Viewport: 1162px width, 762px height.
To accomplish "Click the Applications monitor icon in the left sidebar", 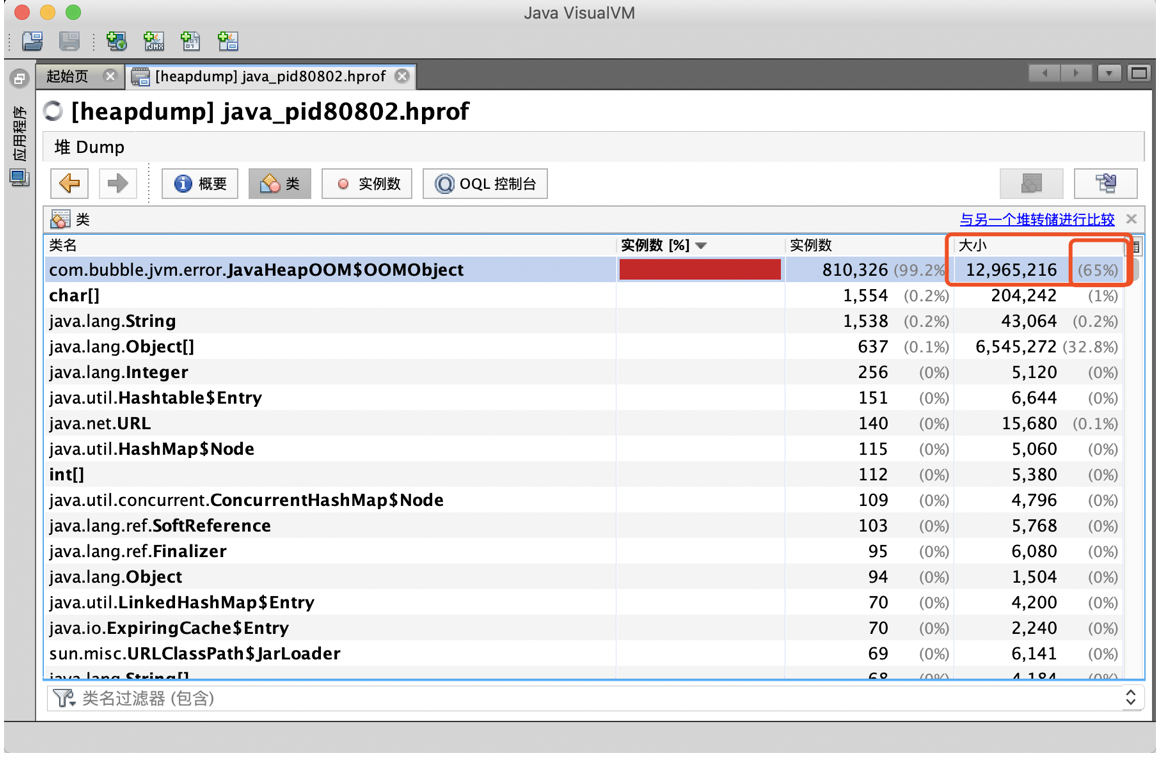I will (x=19, y=178).
